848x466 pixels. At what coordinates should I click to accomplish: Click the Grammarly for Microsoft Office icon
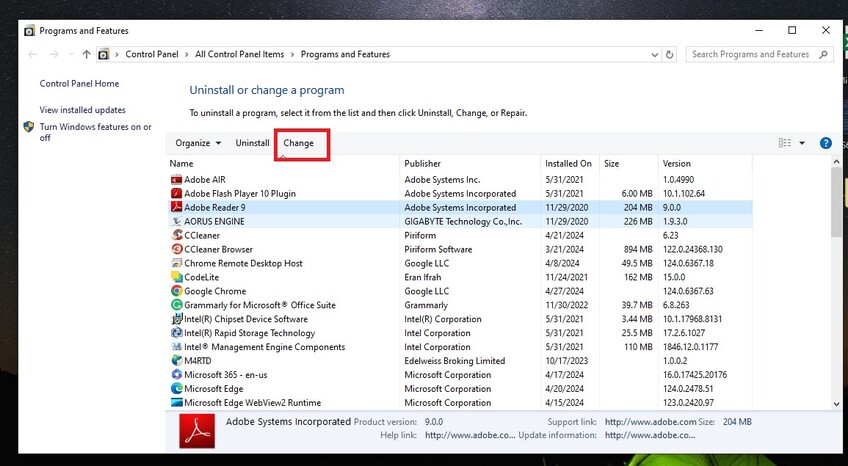click(x=177, y=305)
